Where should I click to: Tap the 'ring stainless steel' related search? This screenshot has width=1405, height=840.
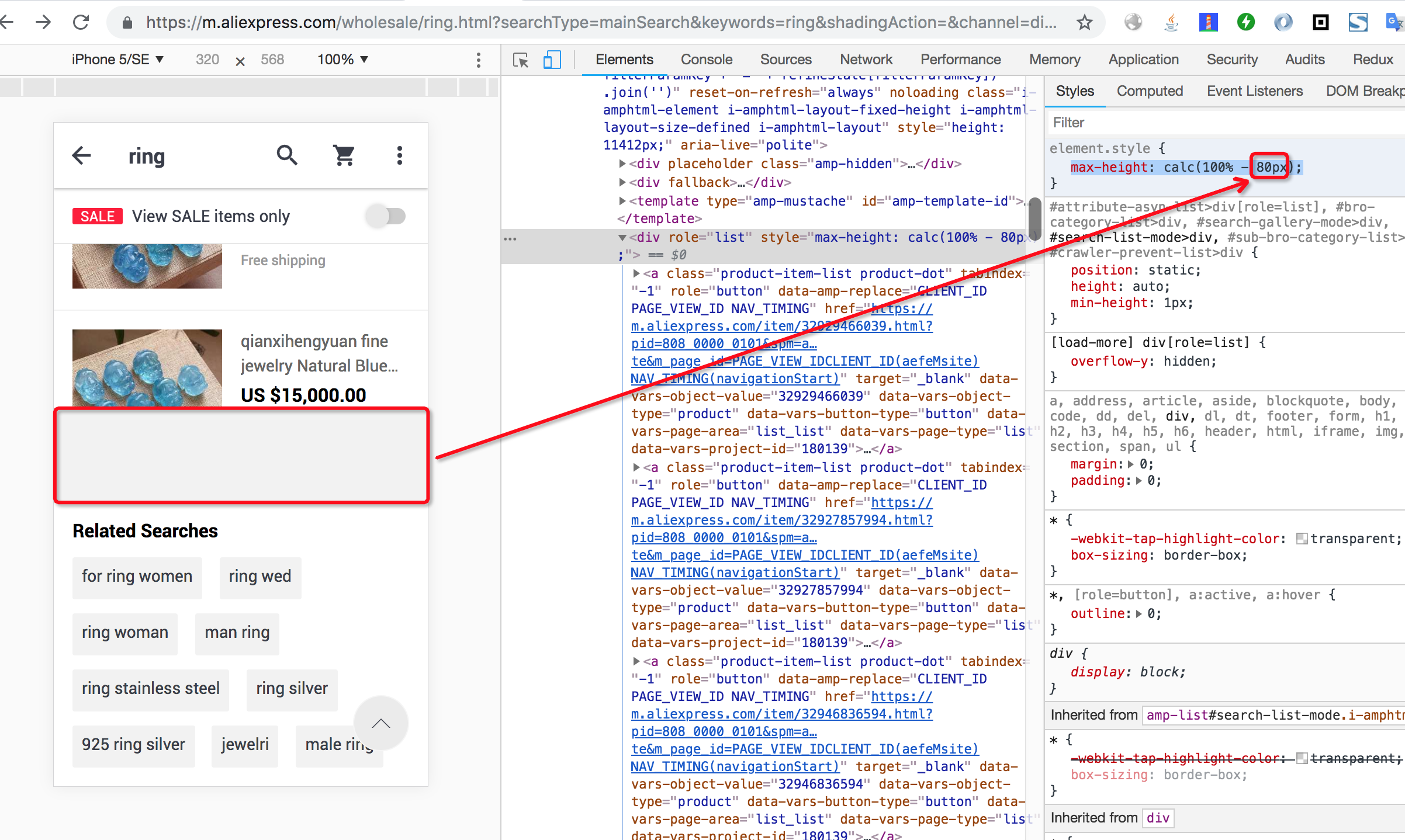pos(151,689)
